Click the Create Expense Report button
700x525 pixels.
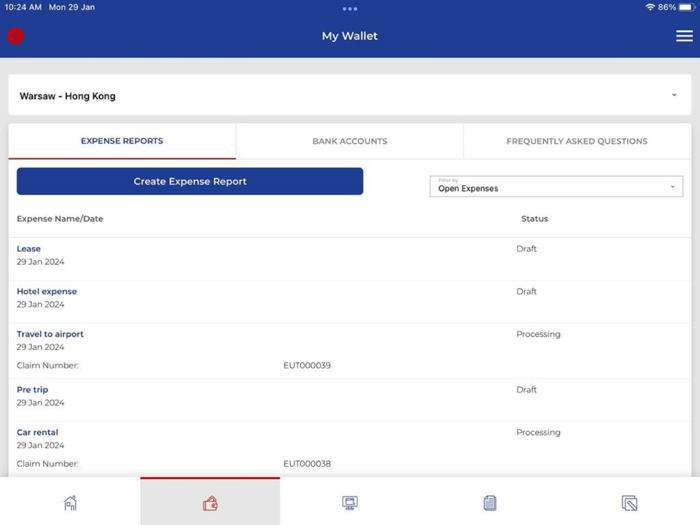click(x=190, y=181)
